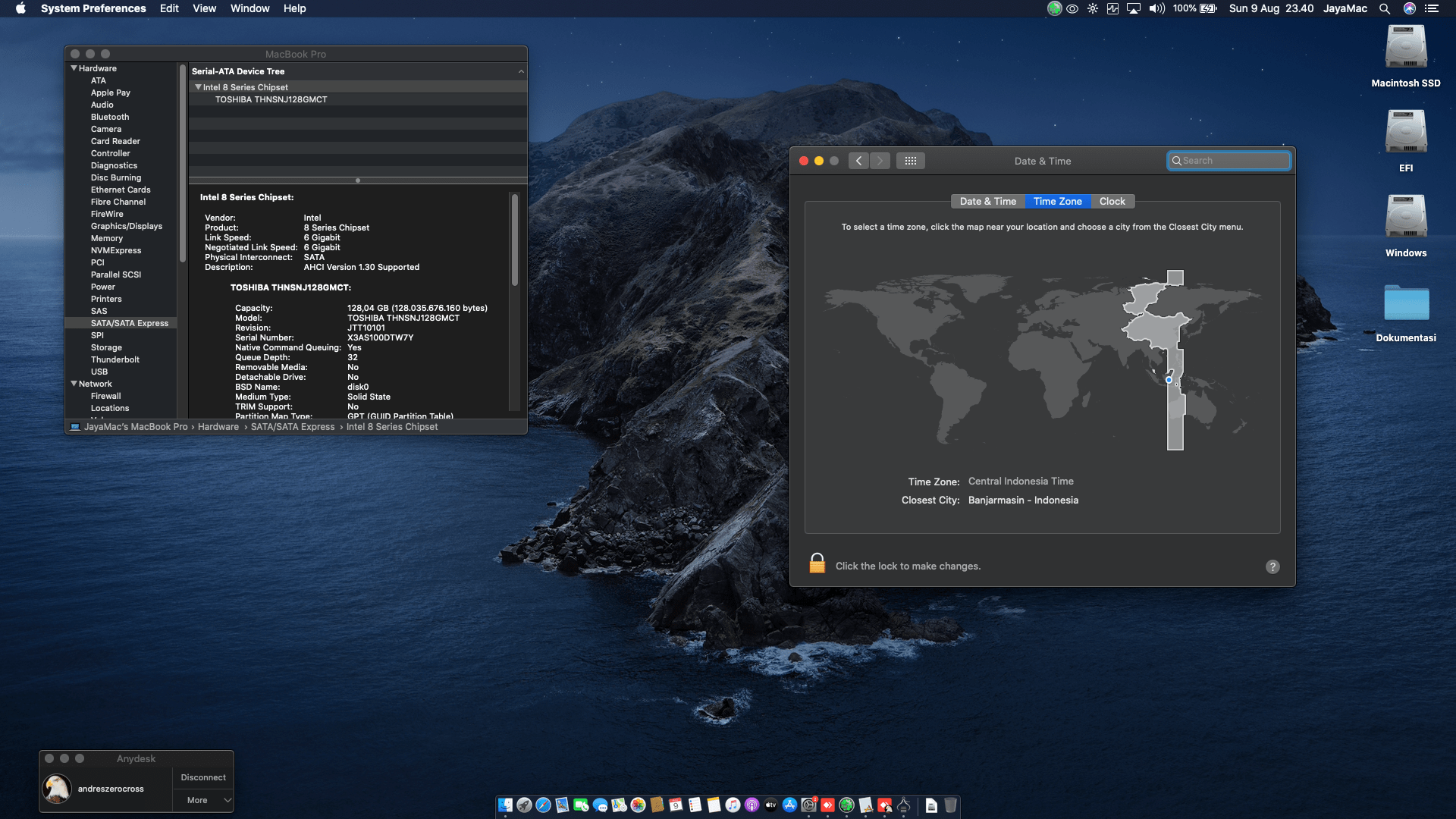Viewport: 1456px width, 819px height.
Task: Open the Help question mark button
Action: coord(1272,566)
